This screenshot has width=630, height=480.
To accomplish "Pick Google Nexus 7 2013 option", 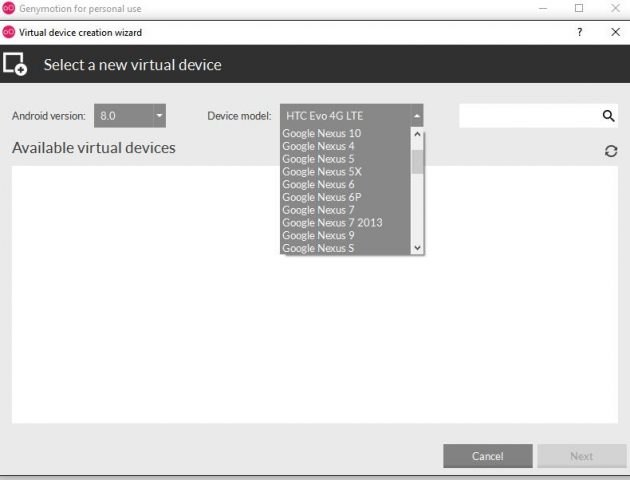I will pos(332,223).
